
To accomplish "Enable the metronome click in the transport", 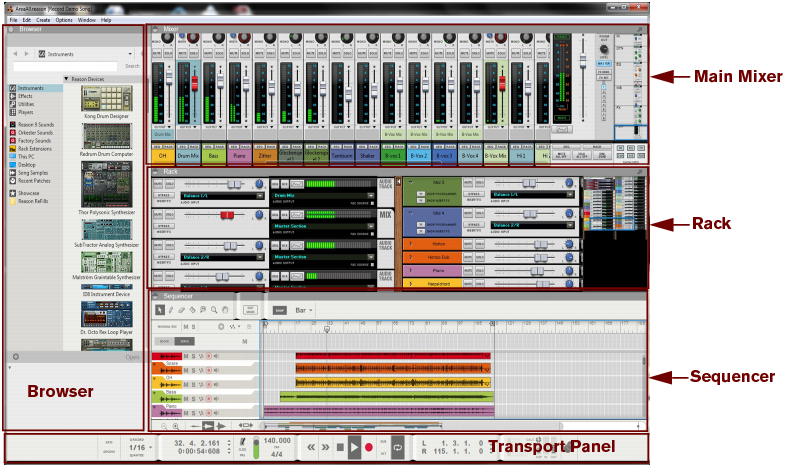I will [244, 442].
